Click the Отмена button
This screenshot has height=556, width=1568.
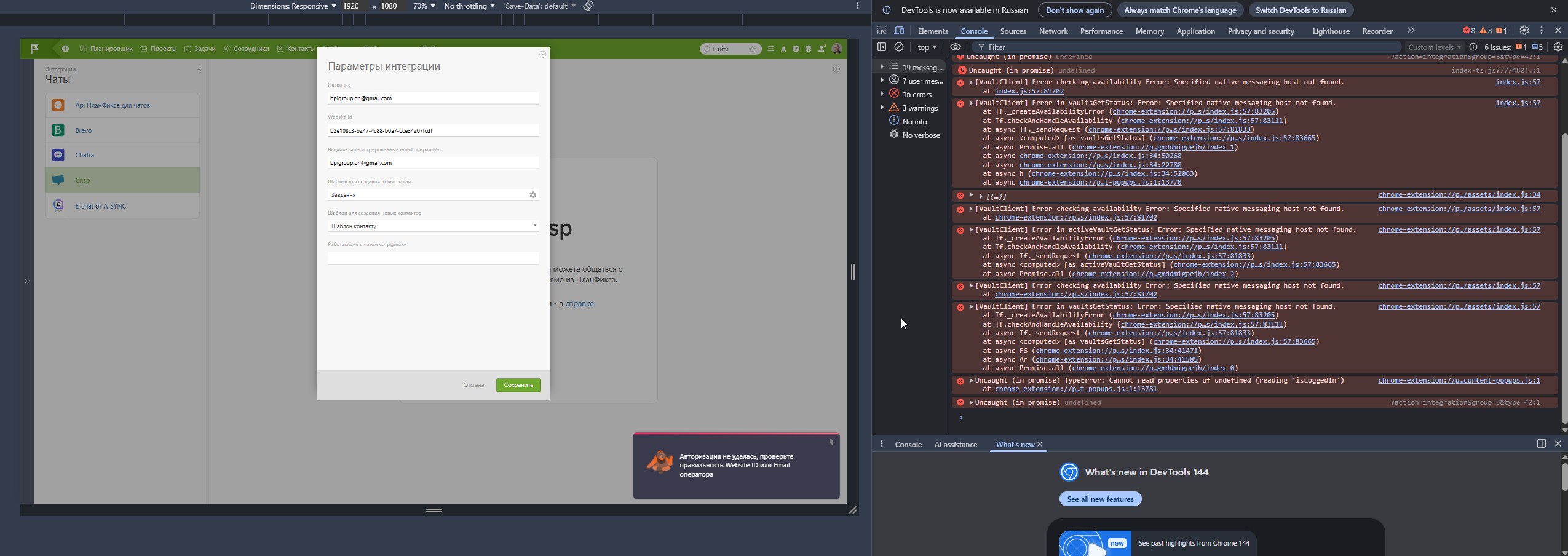click(x=473, y=385)
